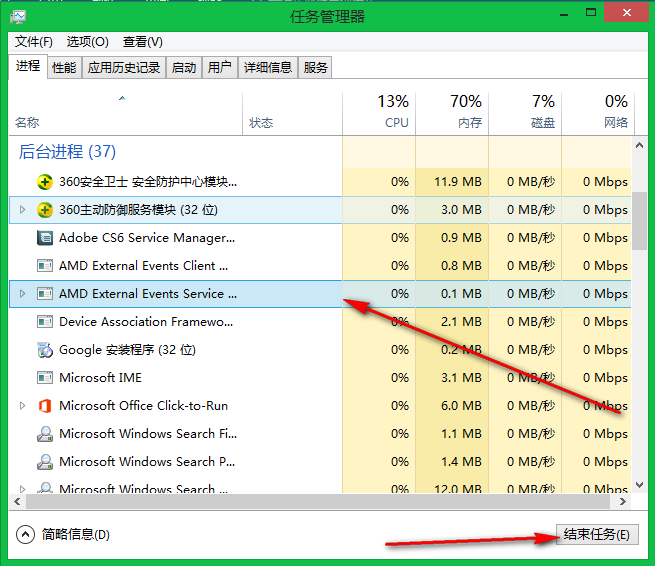Click the 结束任务(E) button
This screenshot has height=566, width=655.
coord(597,534)
